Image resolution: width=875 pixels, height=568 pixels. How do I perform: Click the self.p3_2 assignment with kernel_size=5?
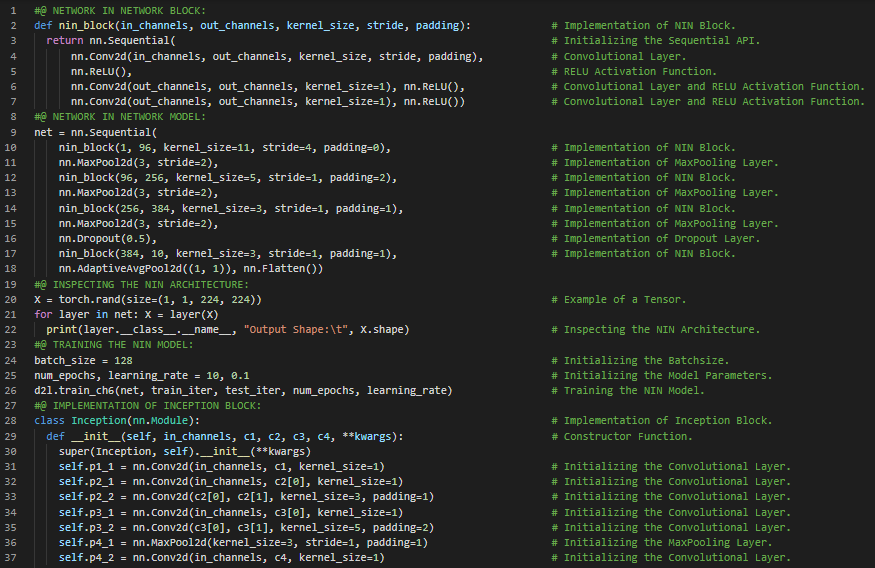[x=246, y=527]
